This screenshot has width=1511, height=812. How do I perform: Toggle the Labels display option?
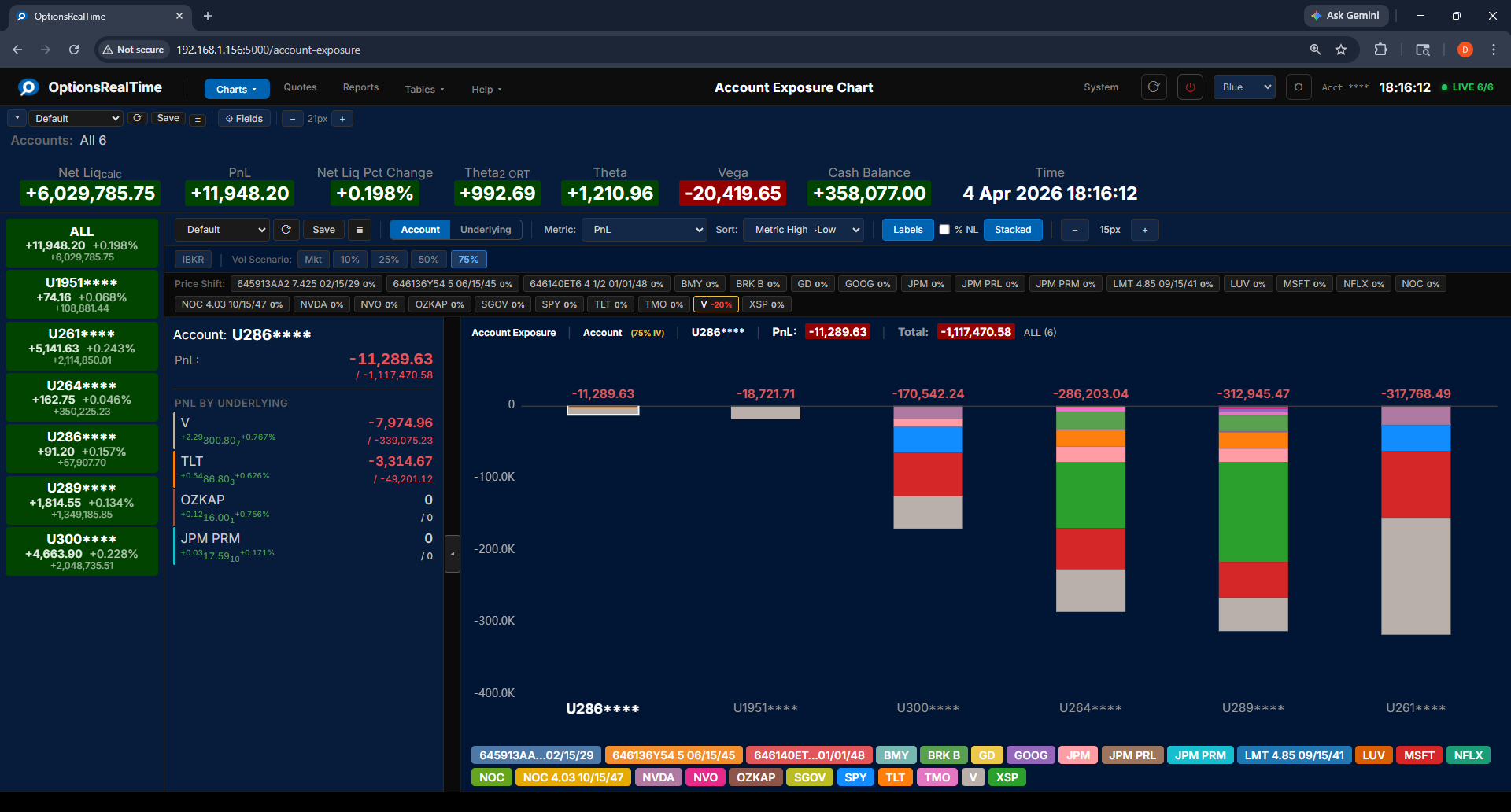coord(907,230)
